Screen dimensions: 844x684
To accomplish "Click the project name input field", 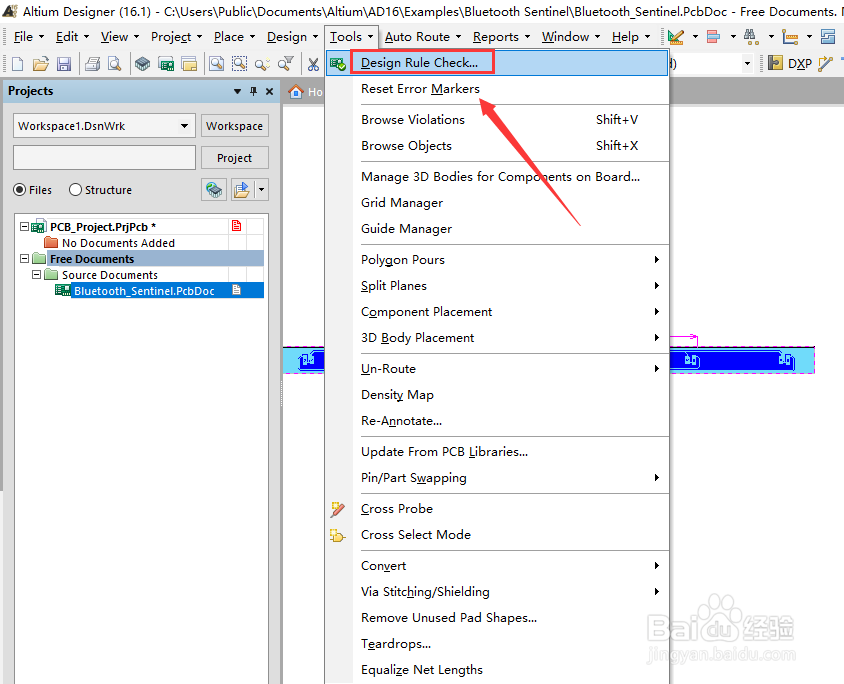I will pyautogui.click(x=104, y=158).
